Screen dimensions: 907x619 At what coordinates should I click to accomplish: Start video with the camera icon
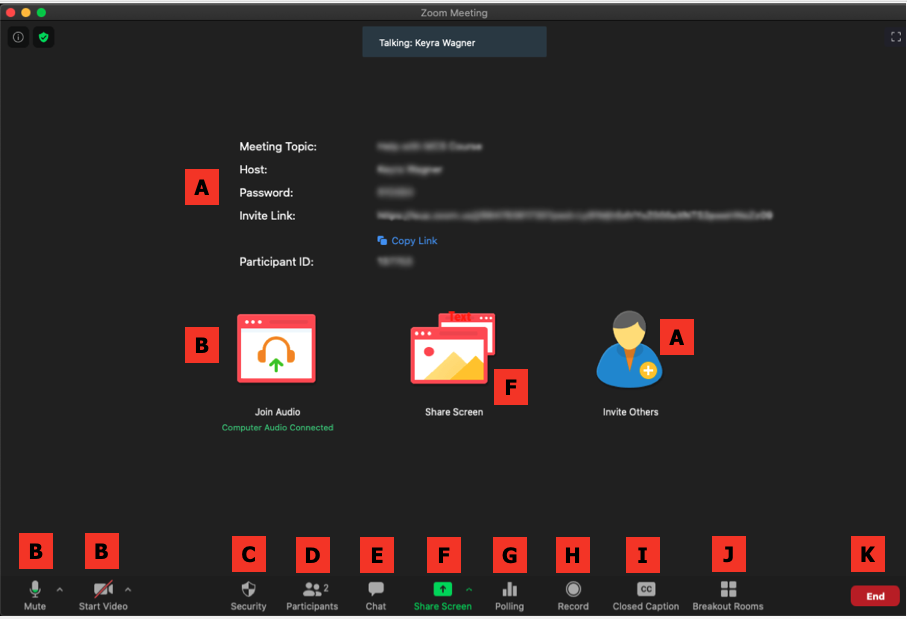pyautogui.click(x=103, y=595)
